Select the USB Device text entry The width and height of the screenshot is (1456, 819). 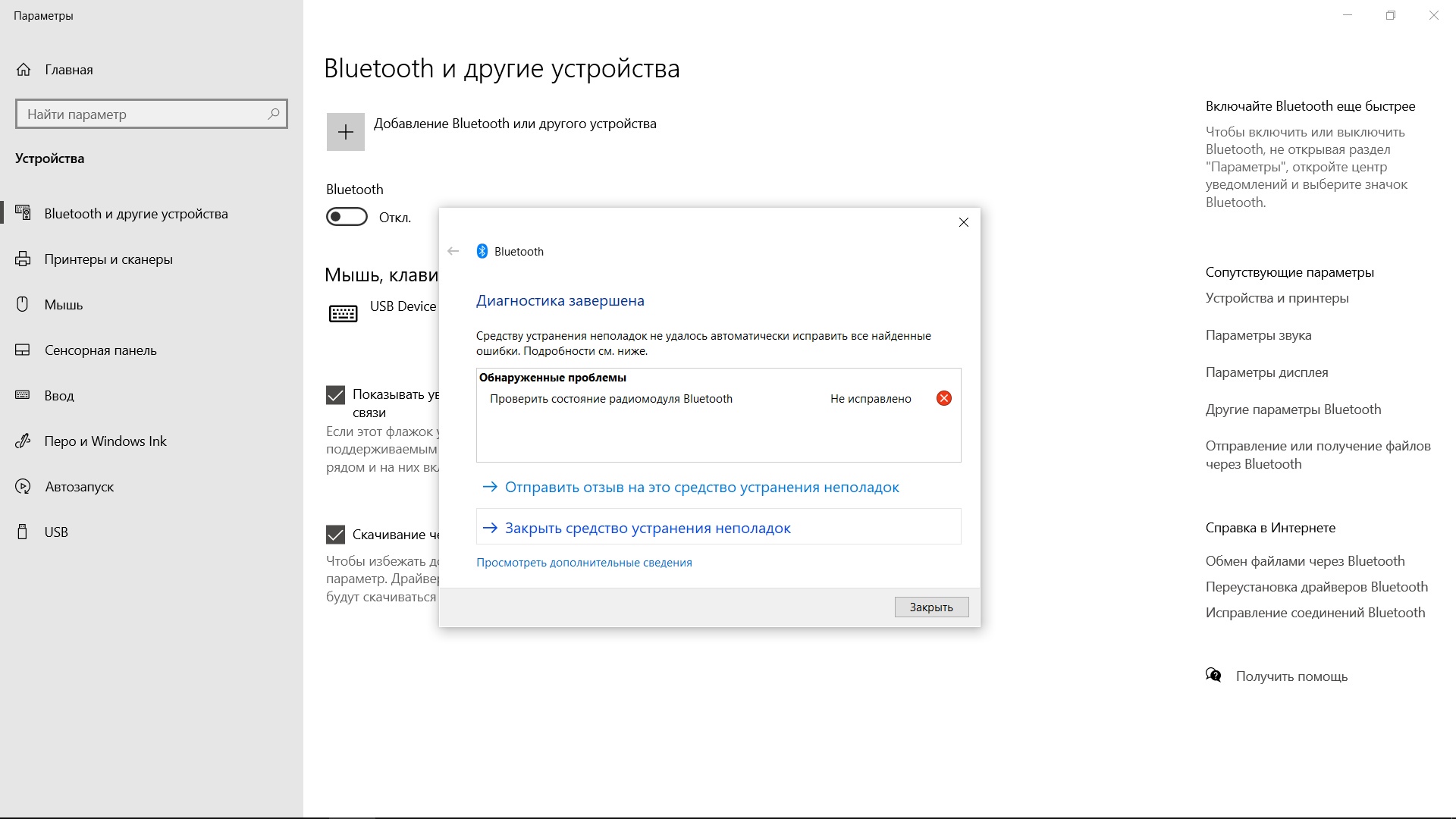[403, 306]
